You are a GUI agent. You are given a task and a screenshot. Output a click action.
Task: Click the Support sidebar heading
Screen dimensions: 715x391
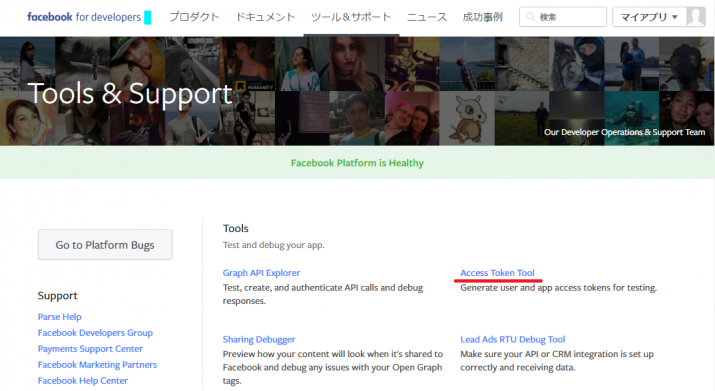click(57, 296)
